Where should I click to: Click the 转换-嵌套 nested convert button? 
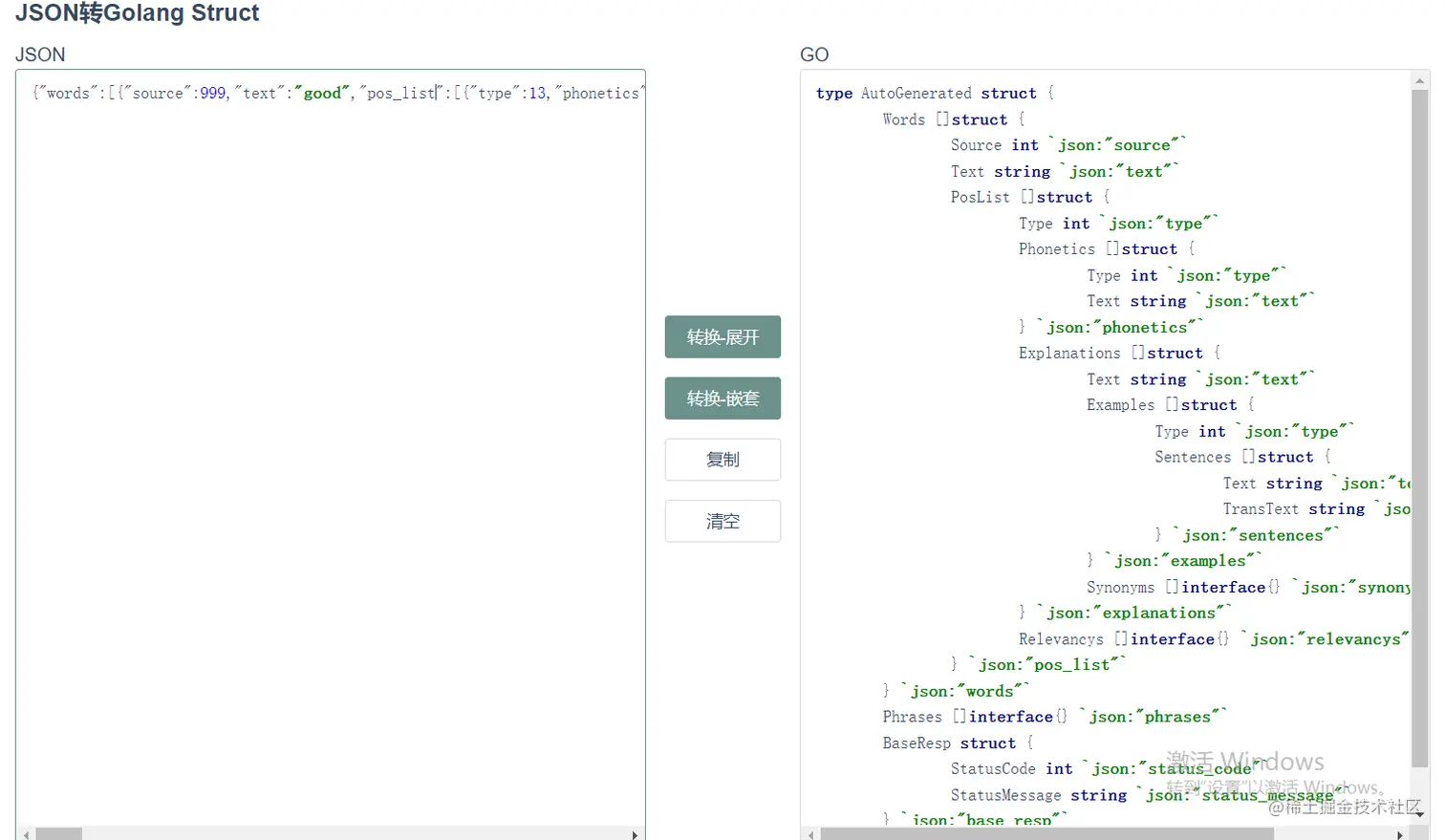click(x=722, y=398)
